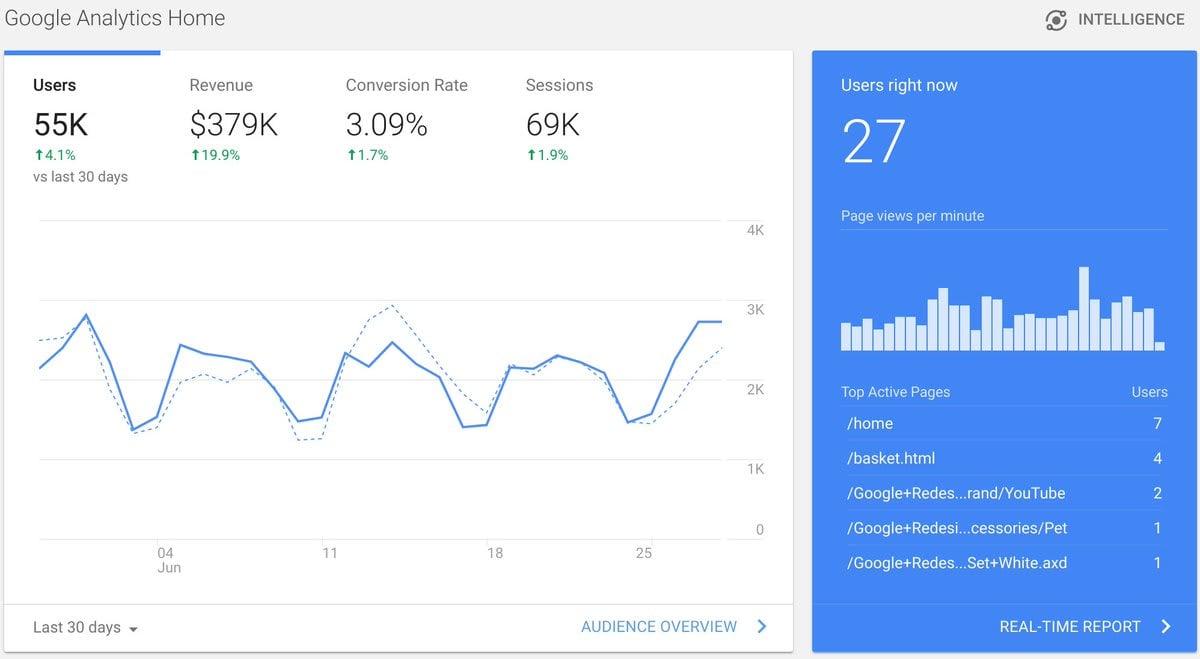Open the Audience Overview report

[x=659, y=626]
